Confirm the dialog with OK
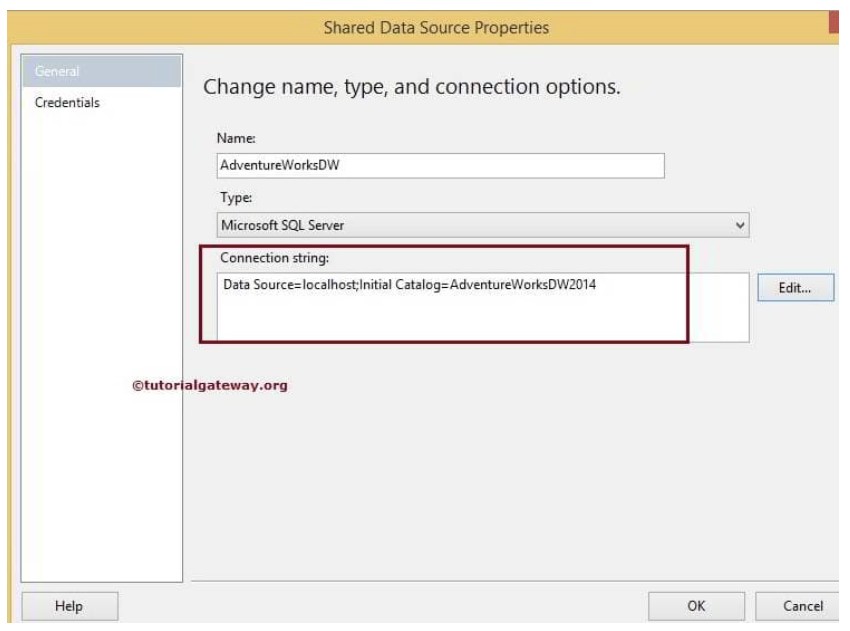The height and width of the screenshot is (631, 850). pos(696,606)
